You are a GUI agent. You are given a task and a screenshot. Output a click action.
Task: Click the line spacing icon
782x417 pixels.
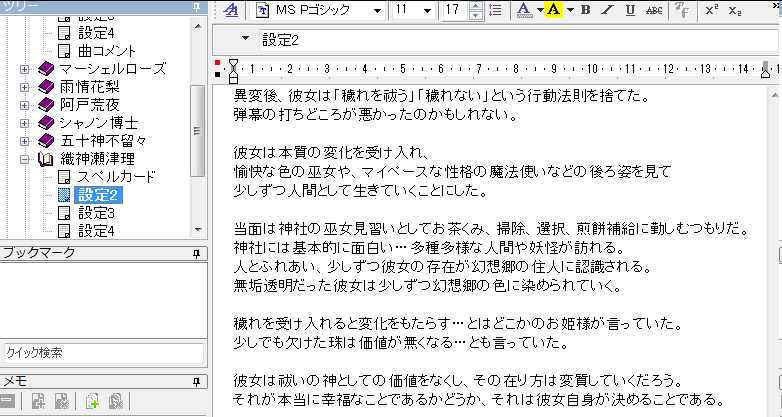[495, 10]
